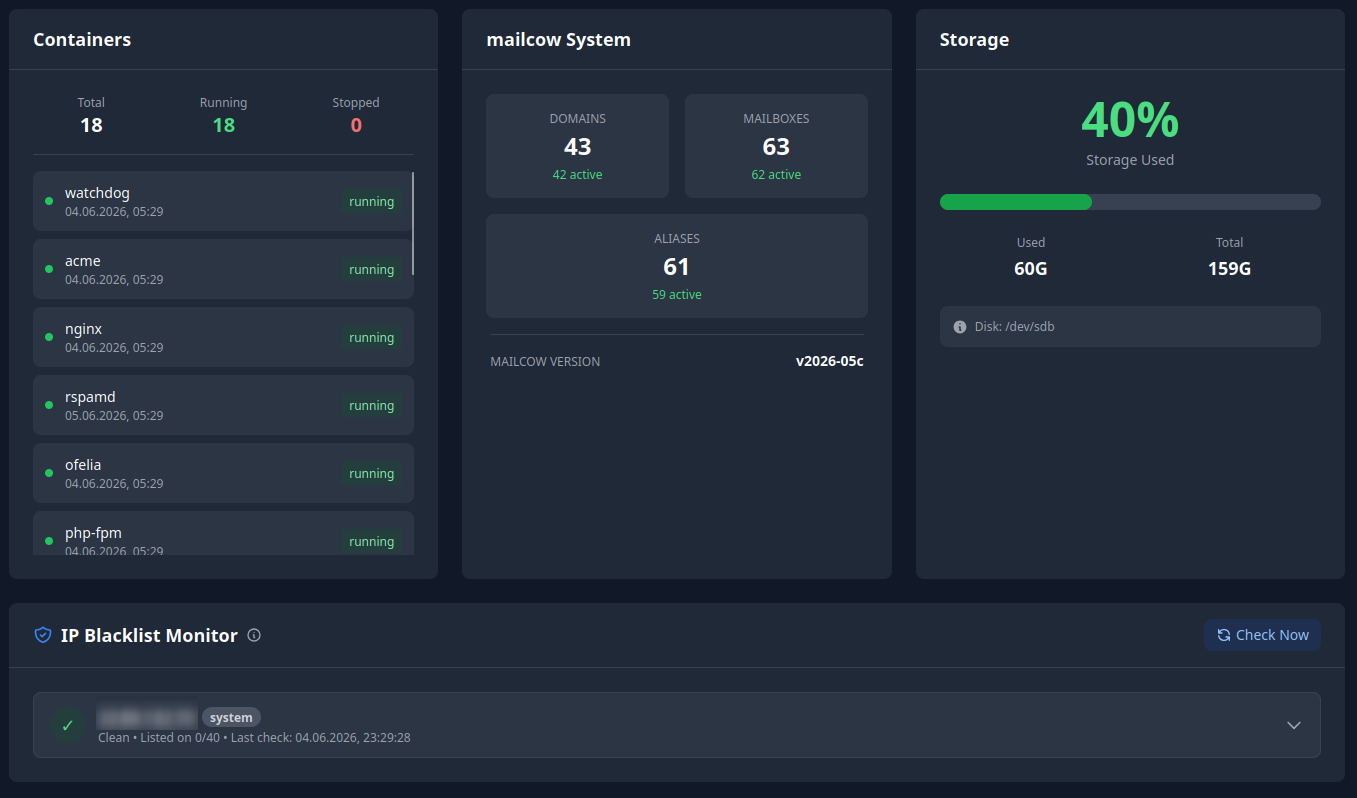Image resolution: width=1357 pixels, height=798 pixels.
Task: Click the green checkmark status icon
Action: click(68, 725)
